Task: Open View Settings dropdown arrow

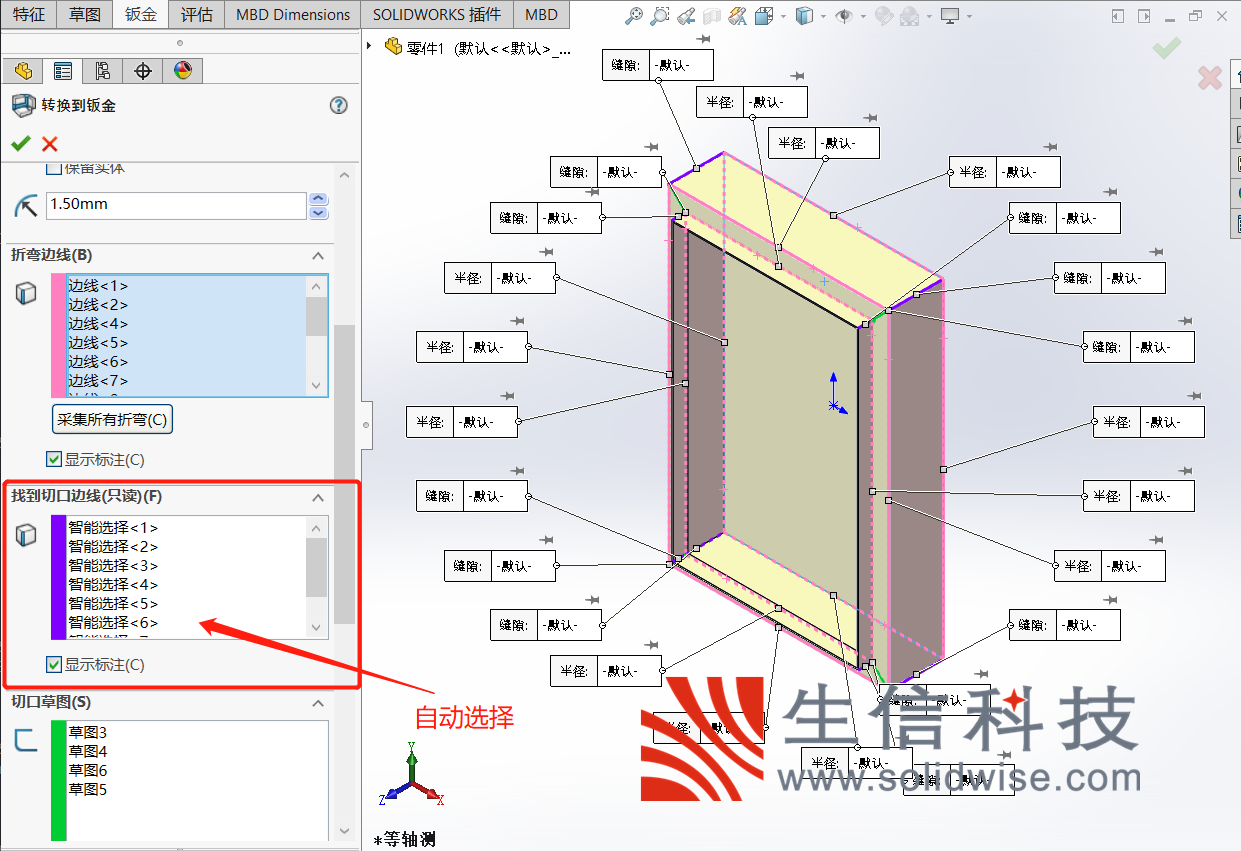Action: pos(969,16)
